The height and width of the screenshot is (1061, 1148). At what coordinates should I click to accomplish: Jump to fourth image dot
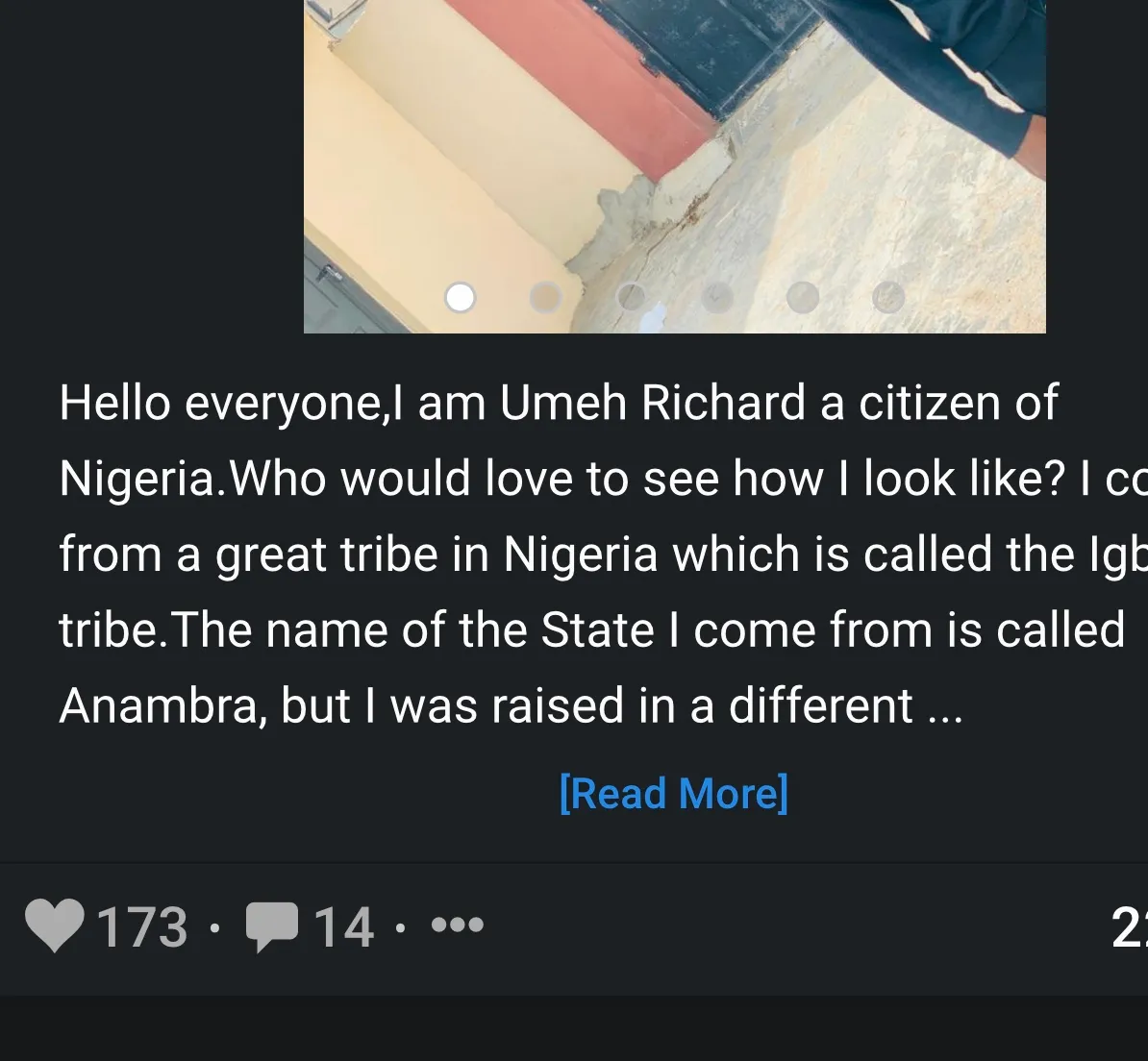[716, 297]
